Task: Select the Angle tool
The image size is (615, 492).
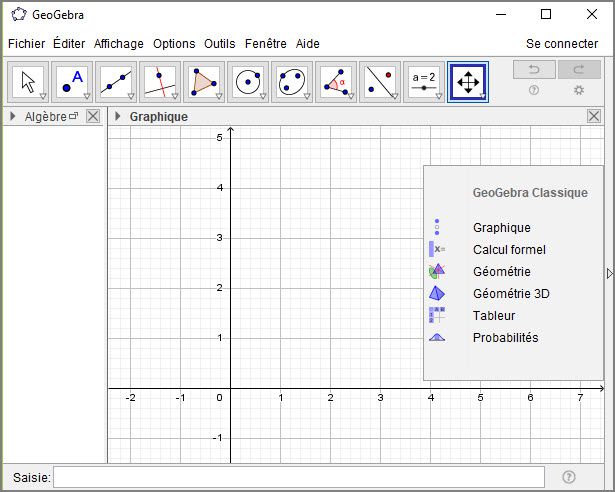Action: pos(335,82)
